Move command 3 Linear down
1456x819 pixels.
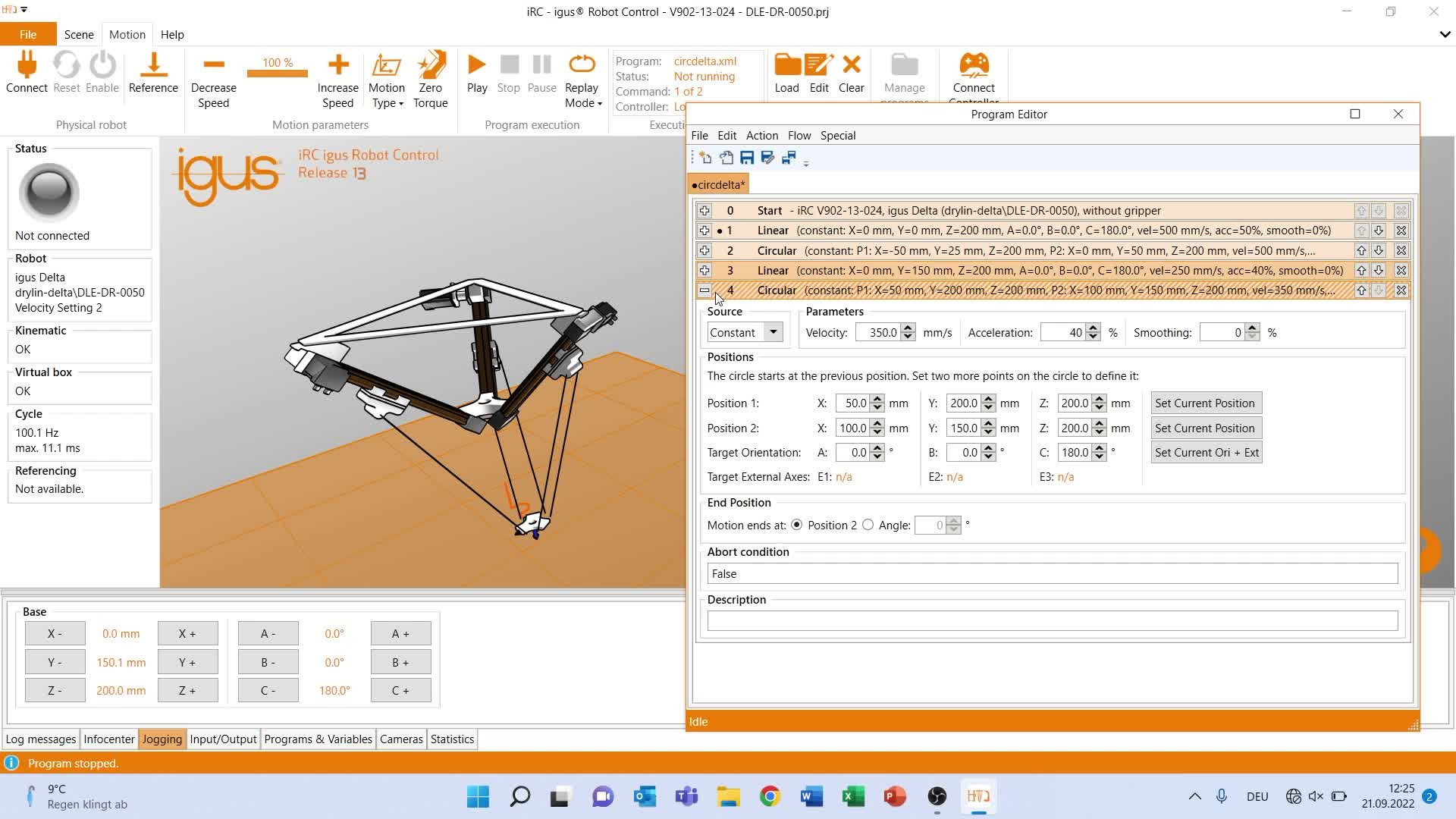pos(1379,270)
